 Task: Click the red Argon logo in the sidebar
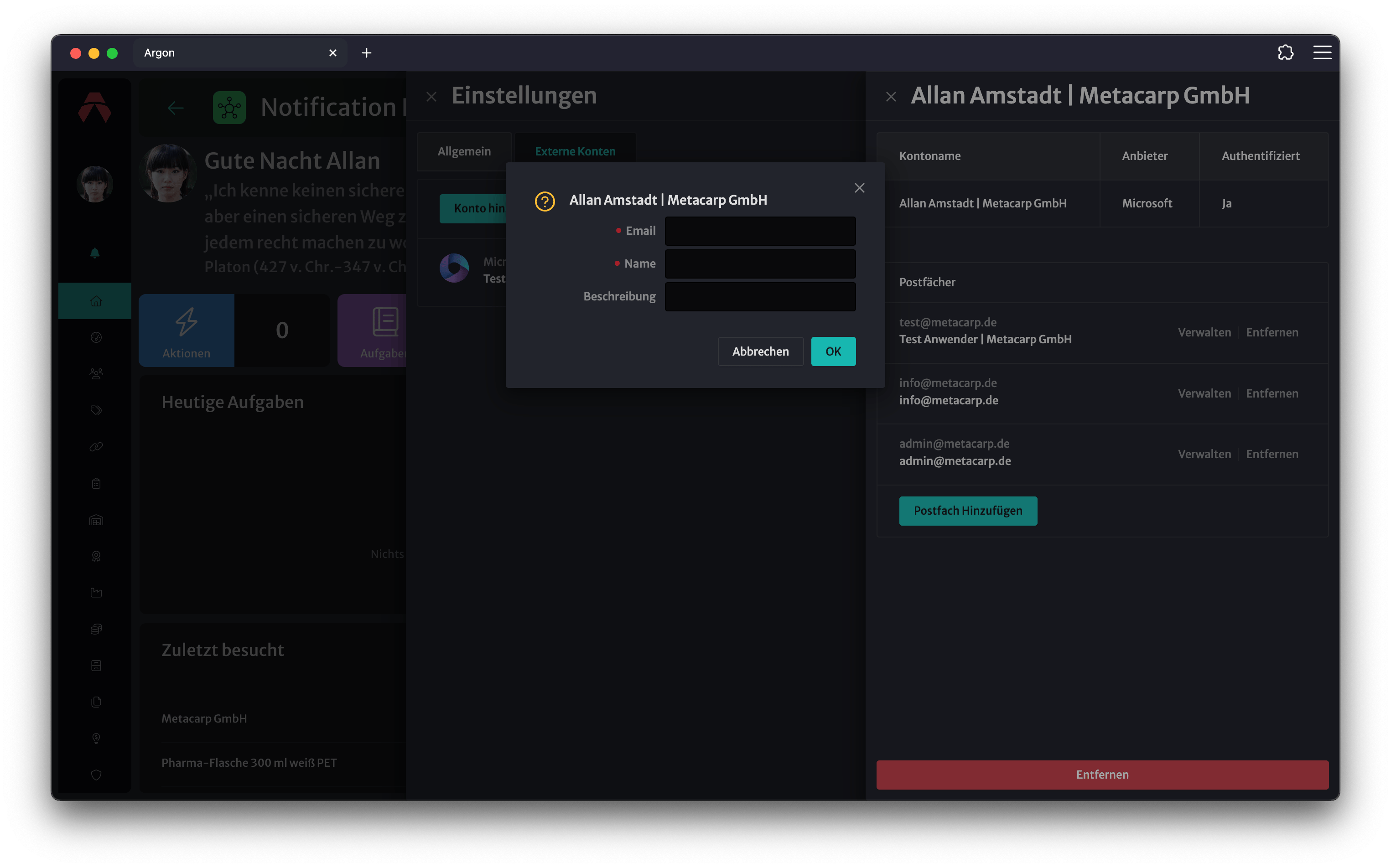95,107
